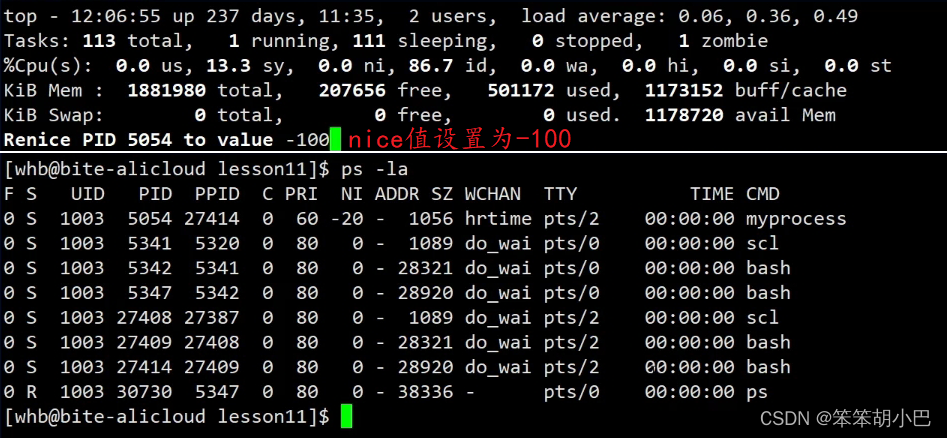The width and height of the screenshot is (947, 438).
Task: Click PID '5342' in the bash row
Action: pyautogui.click(x=150, y=268)
